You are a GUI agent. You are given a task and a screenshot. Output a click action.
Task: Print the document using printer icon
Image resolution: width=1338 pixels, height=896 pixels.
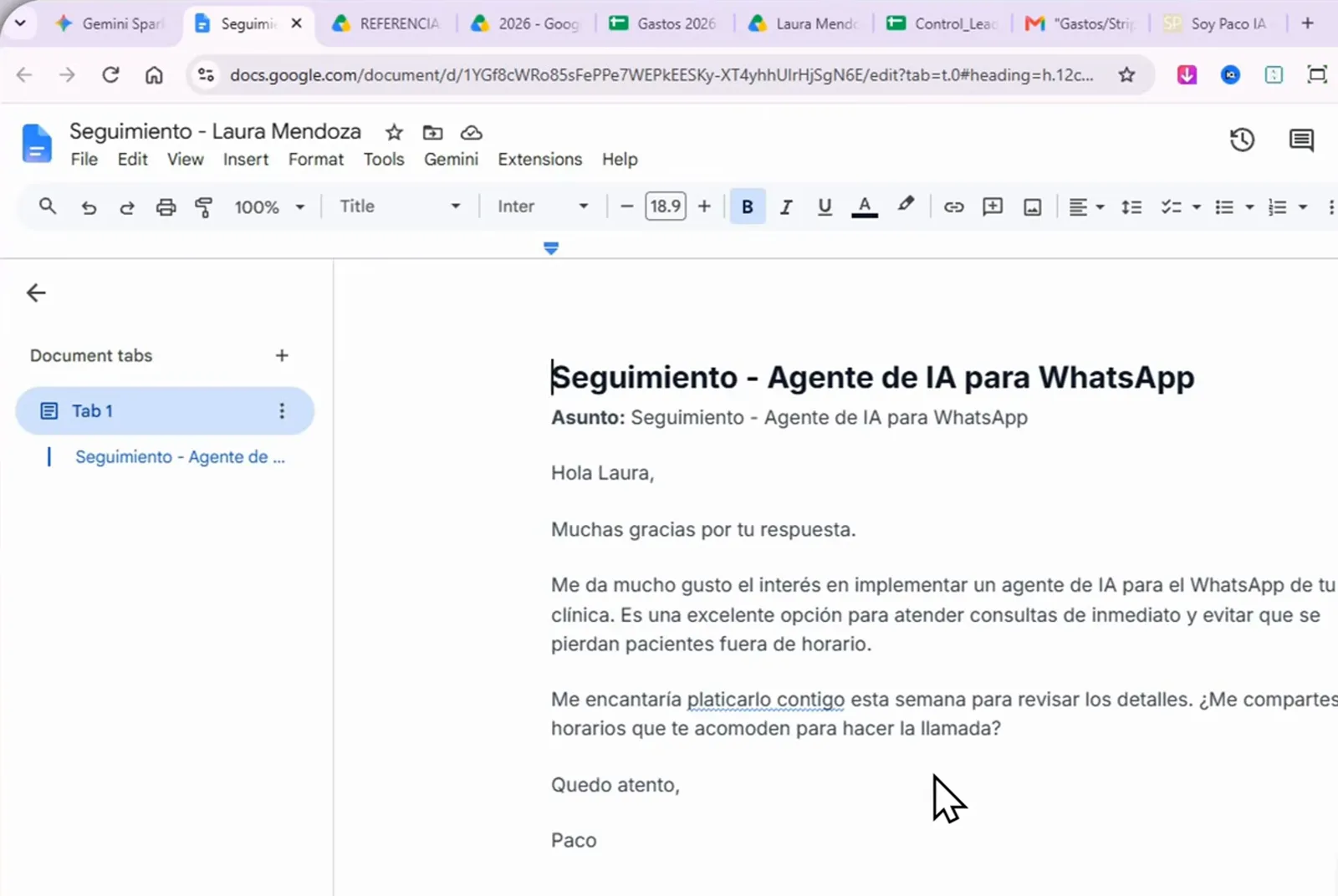166,207
